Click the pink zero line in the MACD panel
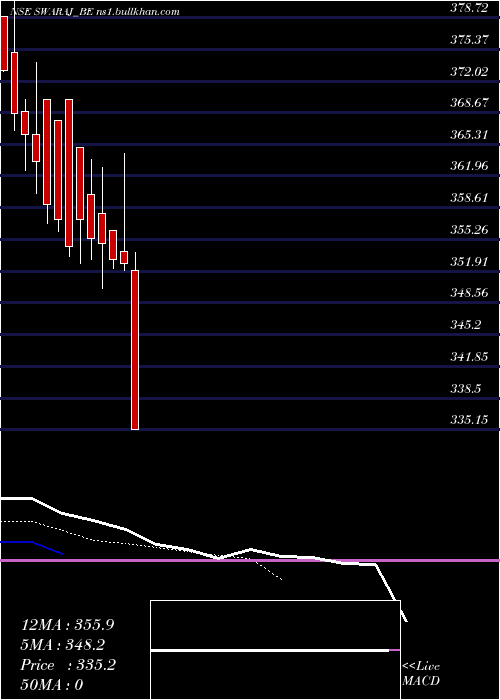500x700 pixels. (250, 560)
